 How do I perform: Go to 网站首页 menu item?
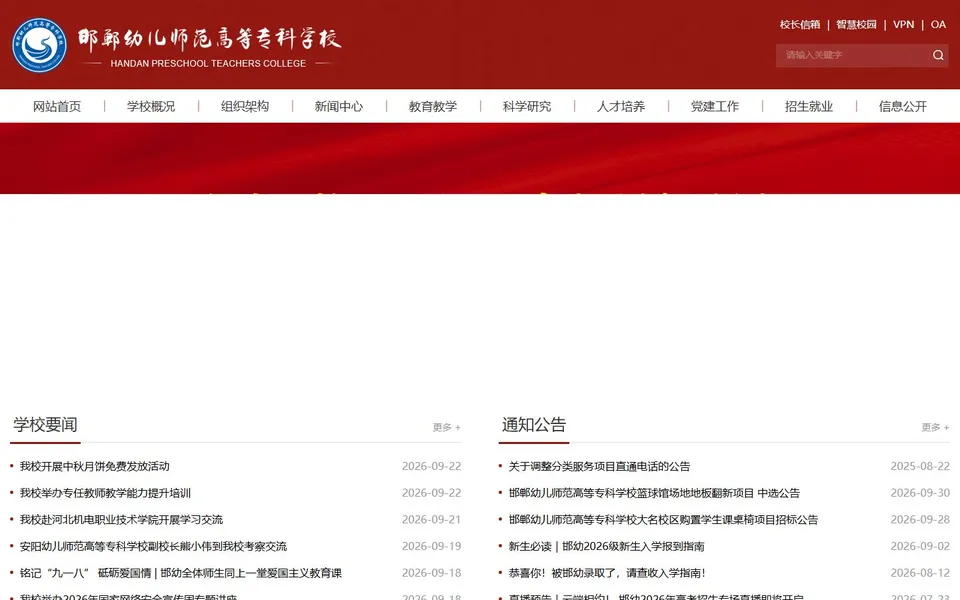(57, 106)
